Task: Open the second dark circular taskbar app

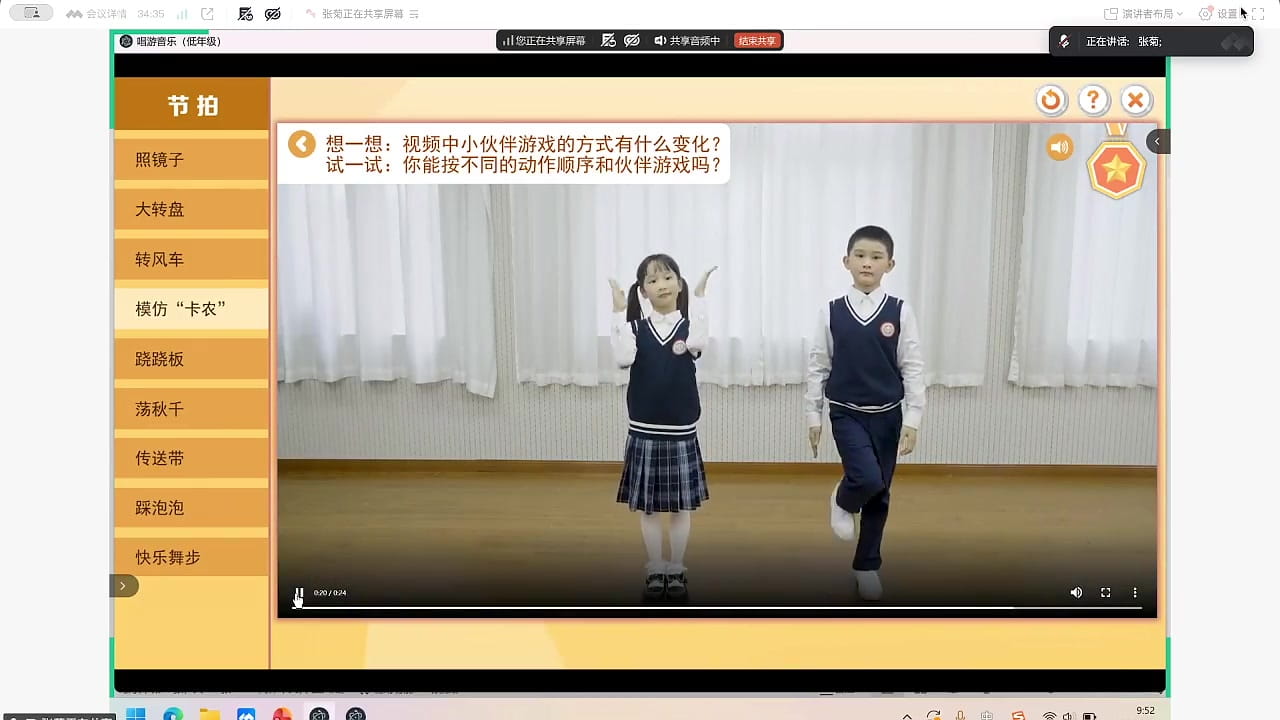Action: (x=355, y=715)
